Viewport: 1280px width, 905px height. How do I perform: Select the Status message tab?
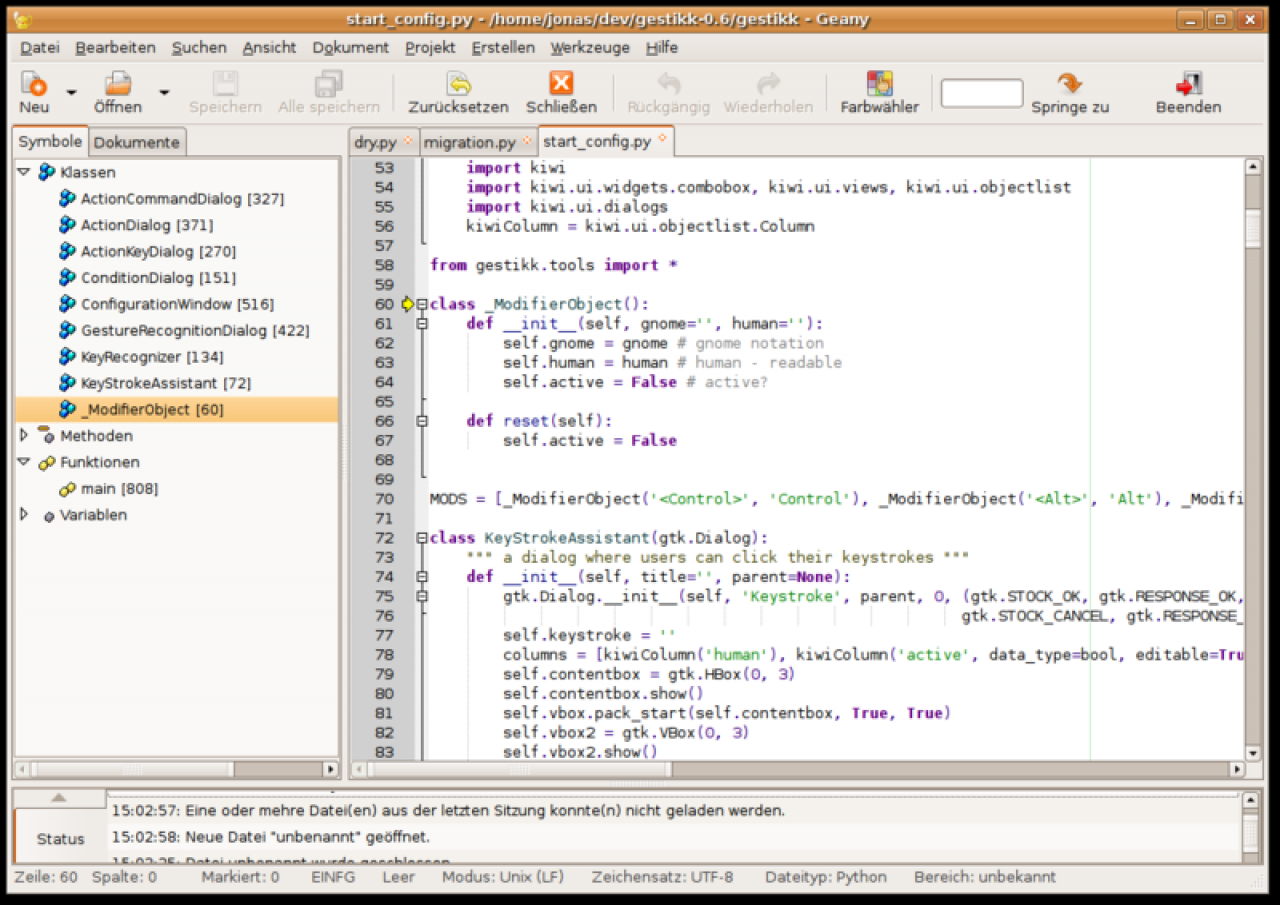coord(61,838)
